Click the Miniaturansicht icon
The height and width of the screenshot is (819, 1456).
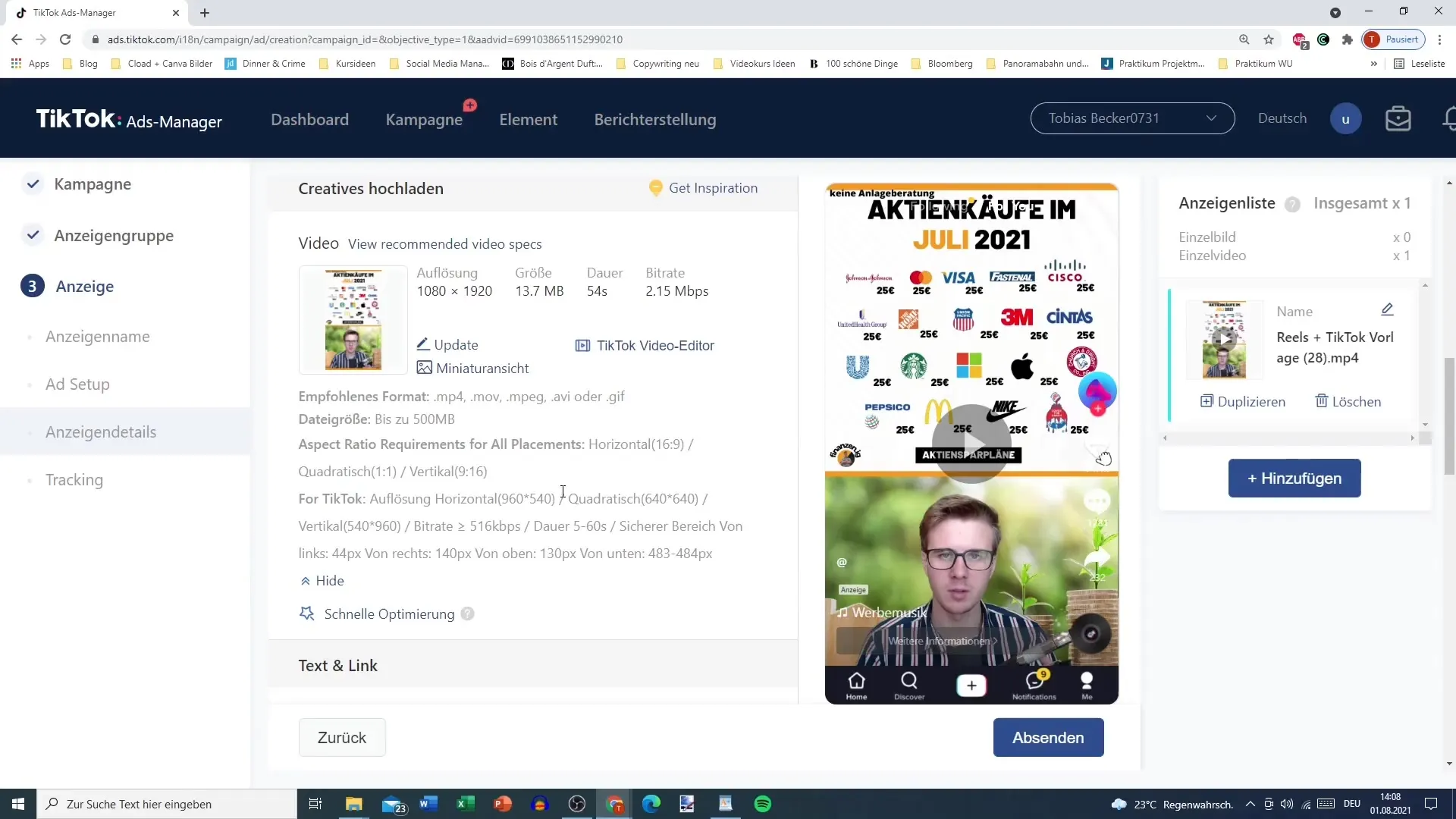pyautogui.click(x=424, y=367)
